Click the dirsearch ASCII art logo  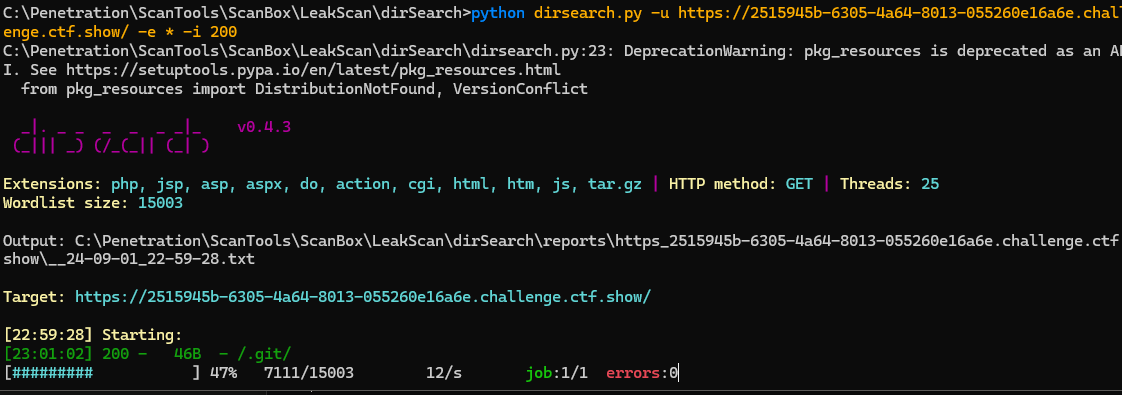coord(111,137)
